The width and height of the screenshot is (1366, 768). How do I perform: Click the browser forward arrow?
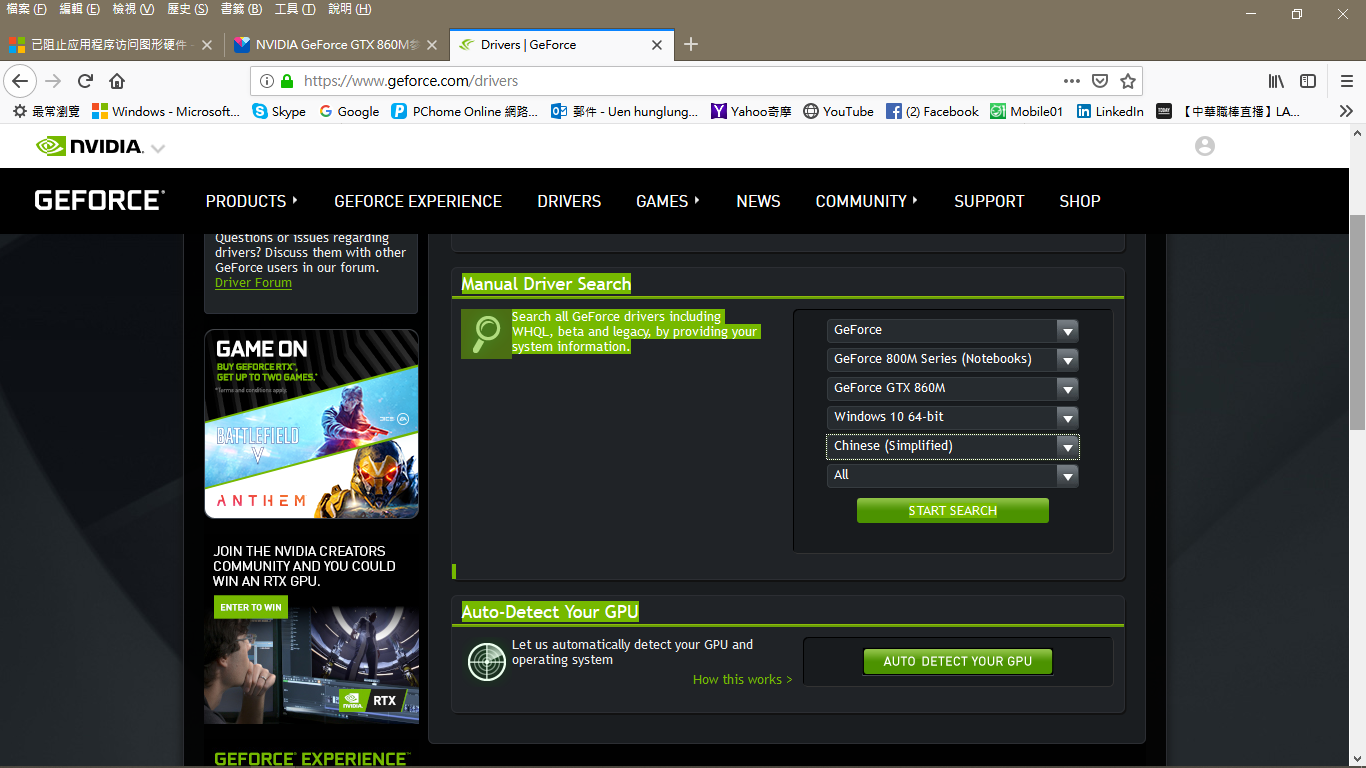[x=53, y=81]
